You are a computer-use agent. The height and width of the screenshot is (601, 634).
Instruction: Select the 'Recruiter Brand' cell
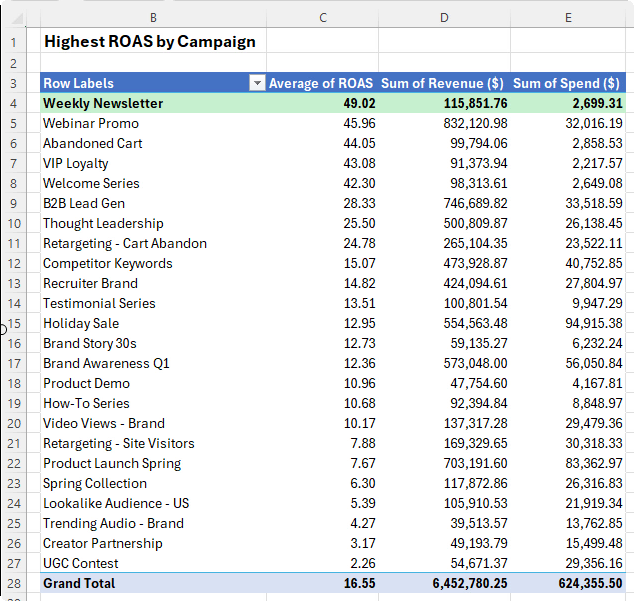point(153,284)
